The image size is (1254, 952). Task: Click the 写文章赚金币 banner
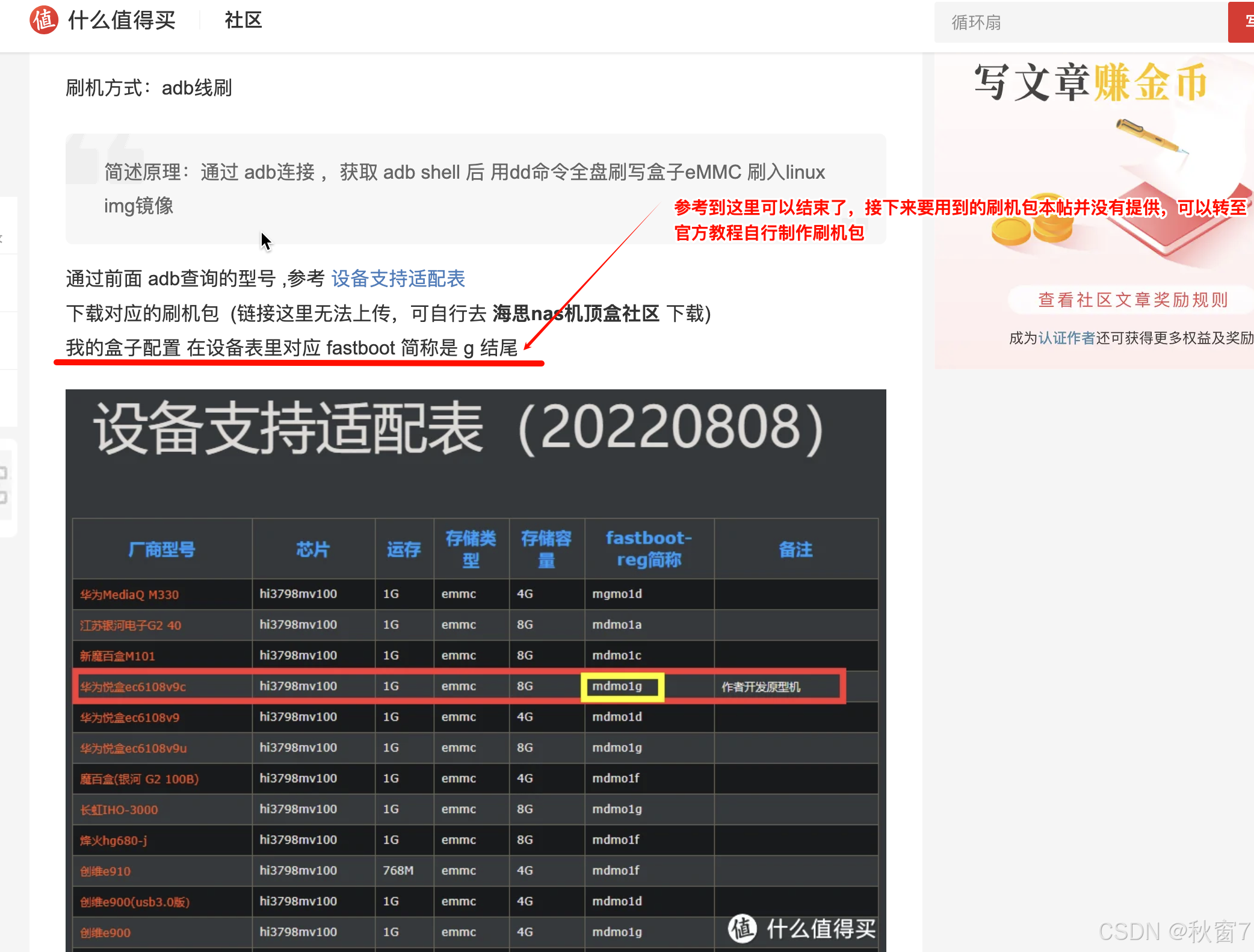1090,82
